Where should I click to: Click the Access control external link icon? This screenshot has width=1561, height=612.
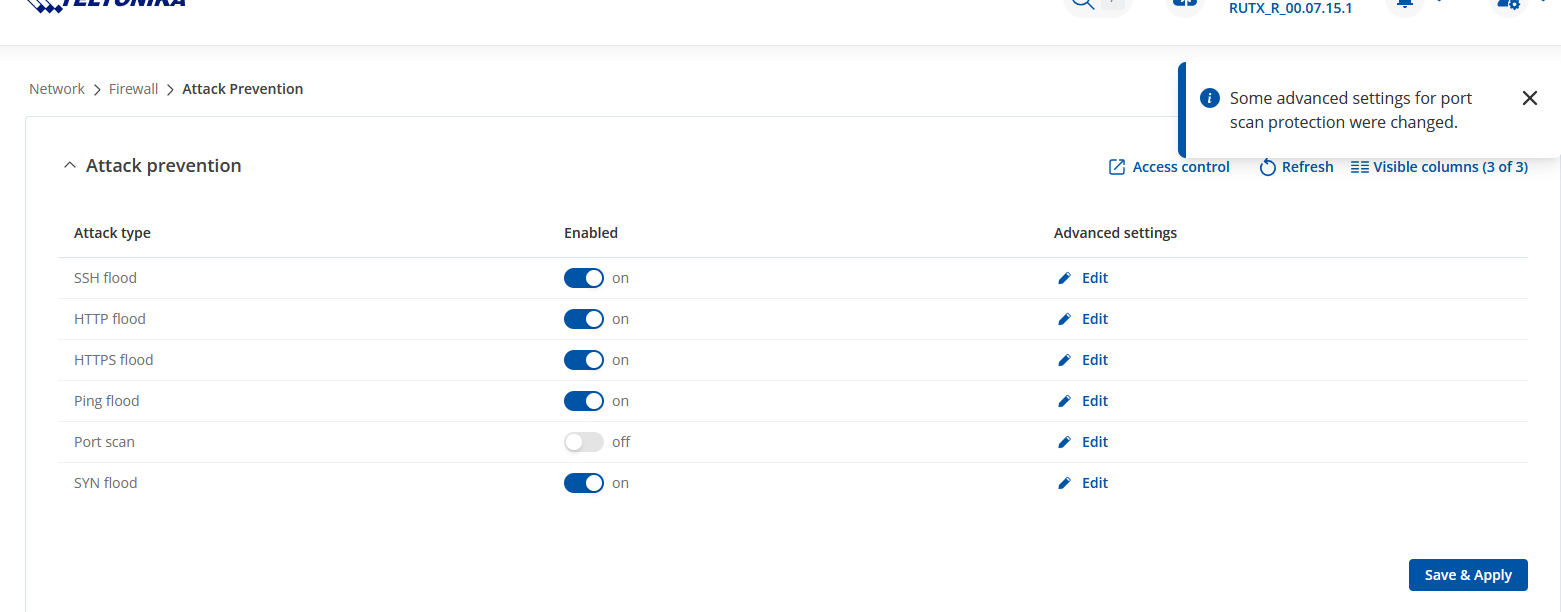(x=1117, y=167)
